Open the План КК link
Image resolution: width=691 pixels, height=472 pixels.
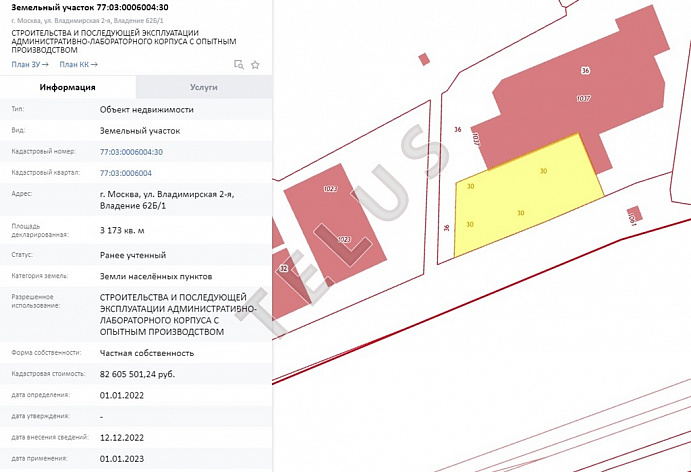coord(78,64)
